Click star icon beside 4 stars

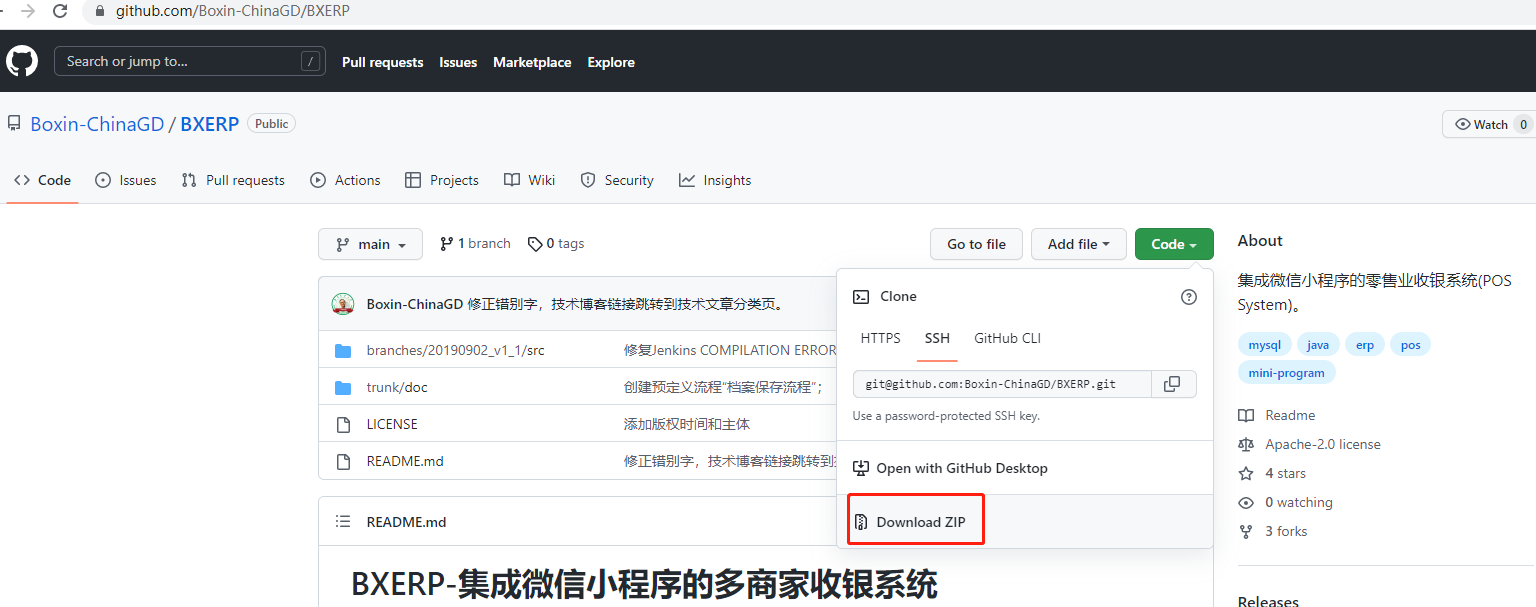pyautogui.click(x=1246, y=473)
